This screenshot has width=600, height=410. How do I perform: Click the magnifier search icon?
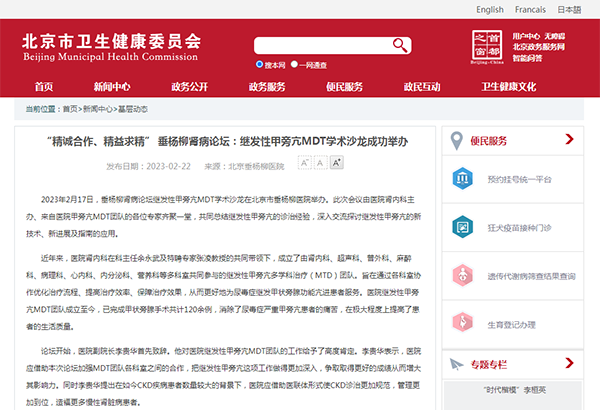tap(400, 45)
